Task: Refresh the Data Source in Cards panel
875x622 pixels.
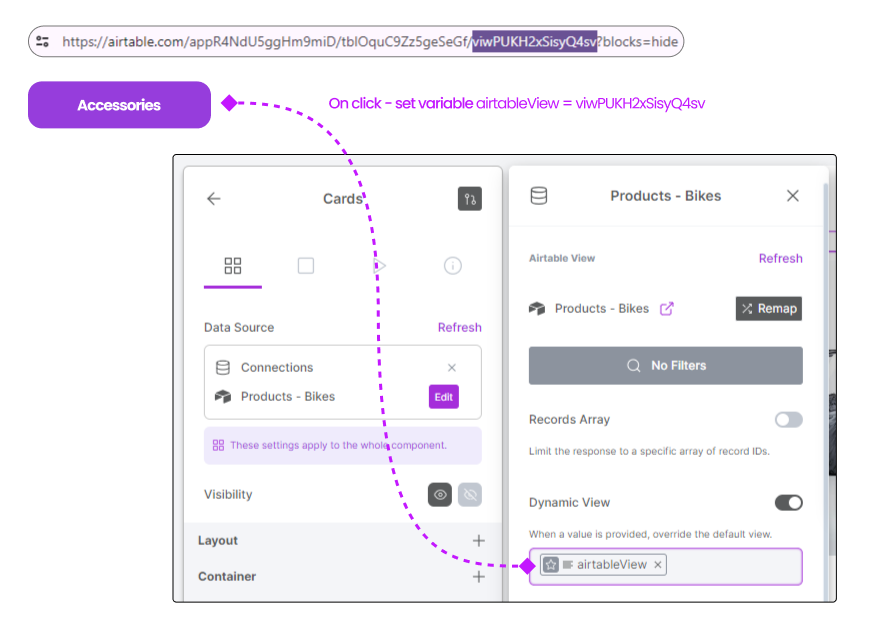Action: pyautogui.click(x=459, y=327)
